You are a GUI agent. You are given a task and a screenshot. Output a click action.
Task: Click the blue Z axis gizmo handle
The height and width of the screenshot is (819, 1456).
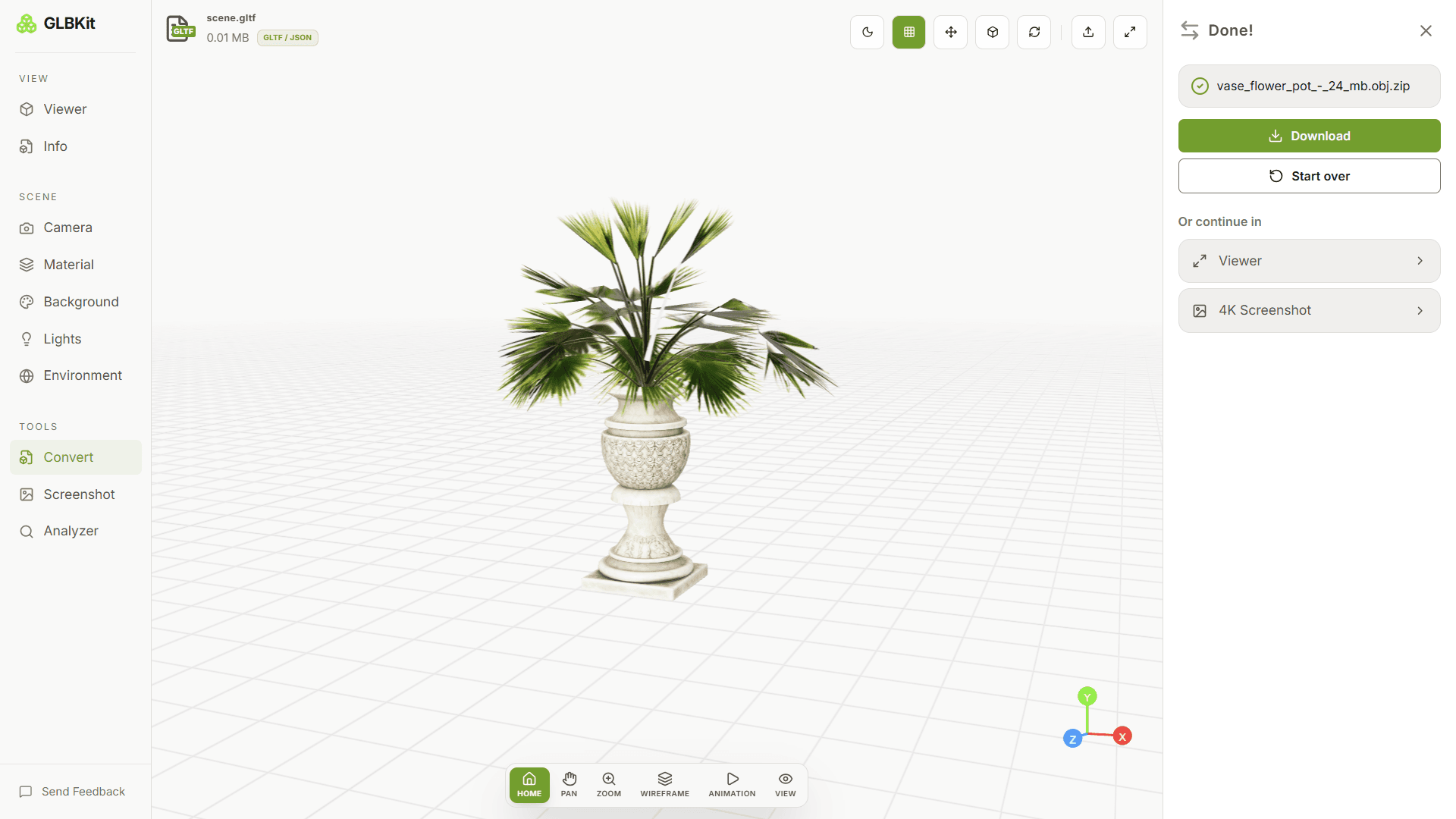pyautogui.click(x=1072, y=739)
